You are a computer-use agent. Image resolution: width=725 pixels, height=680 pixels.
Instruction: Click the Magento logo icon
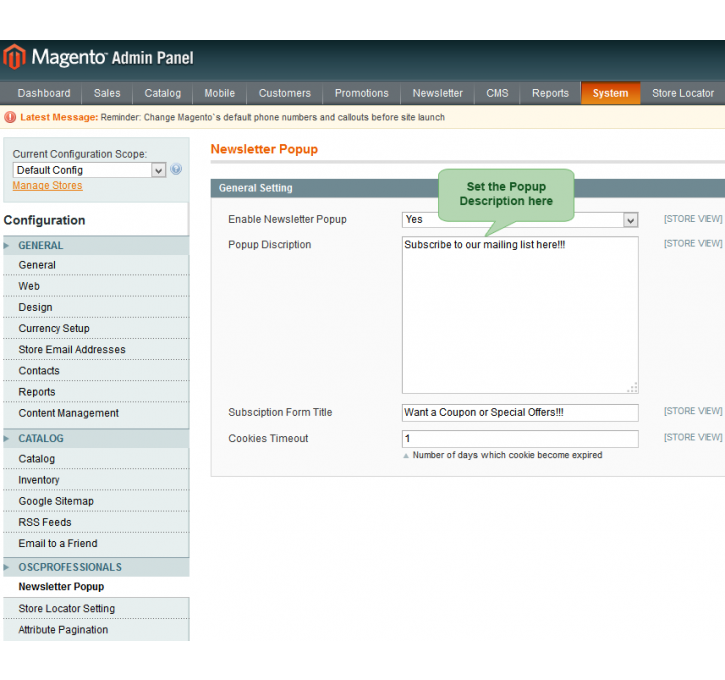(14, 57)
